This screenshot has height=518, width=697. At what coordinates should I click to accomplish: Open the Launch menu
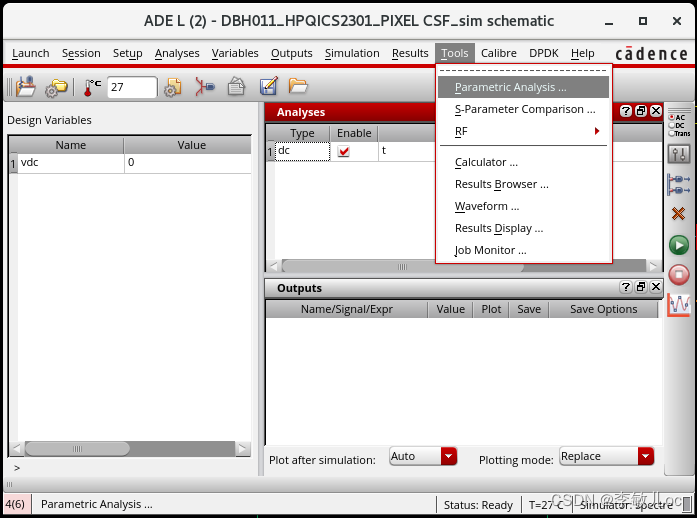[x=30, y=53]
